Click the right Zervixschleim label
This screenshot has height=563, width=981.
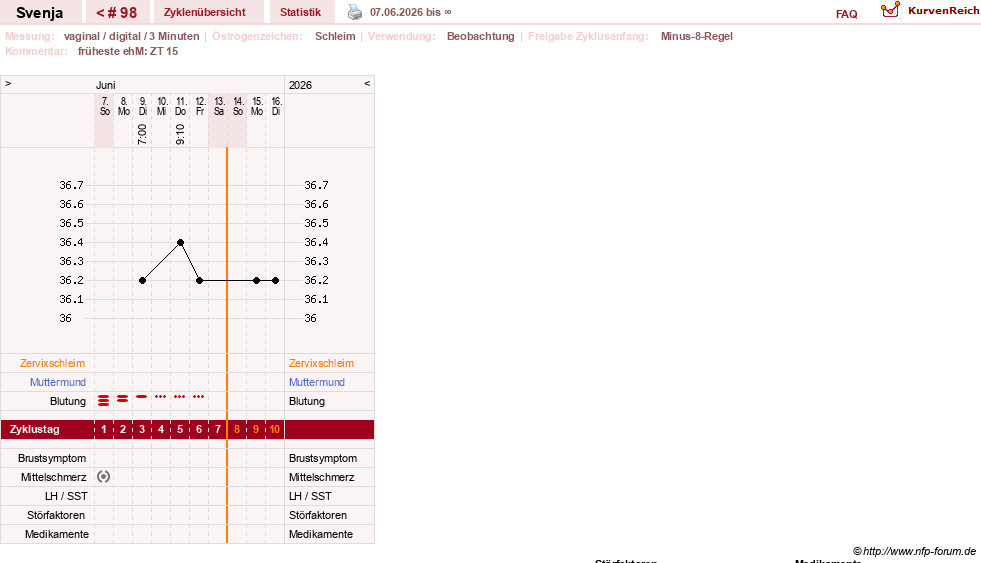click(322, 363)
